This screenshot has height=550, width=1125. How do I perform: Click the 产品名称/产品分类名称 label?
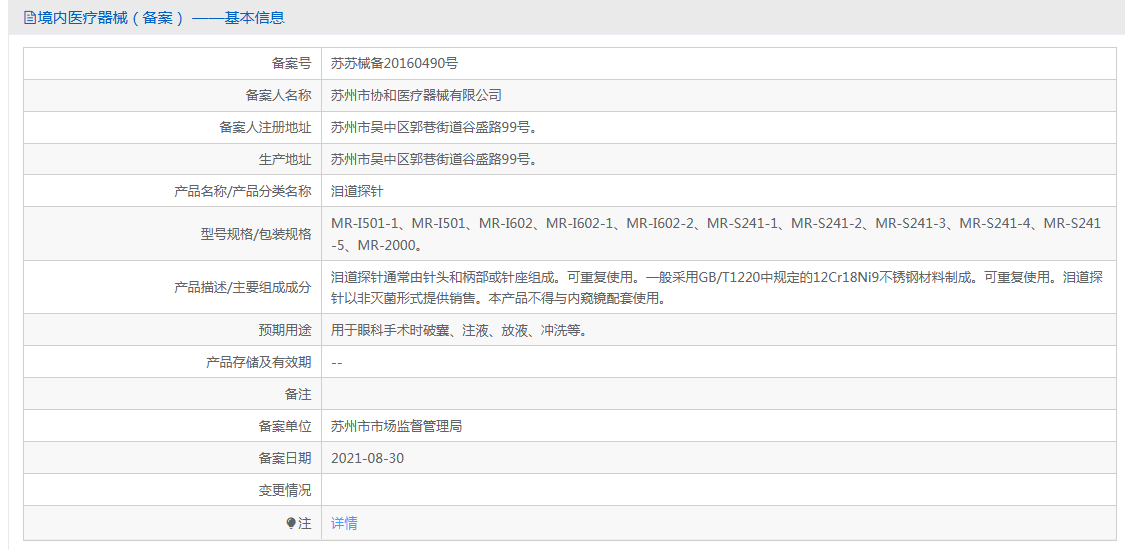click(243, 191)
